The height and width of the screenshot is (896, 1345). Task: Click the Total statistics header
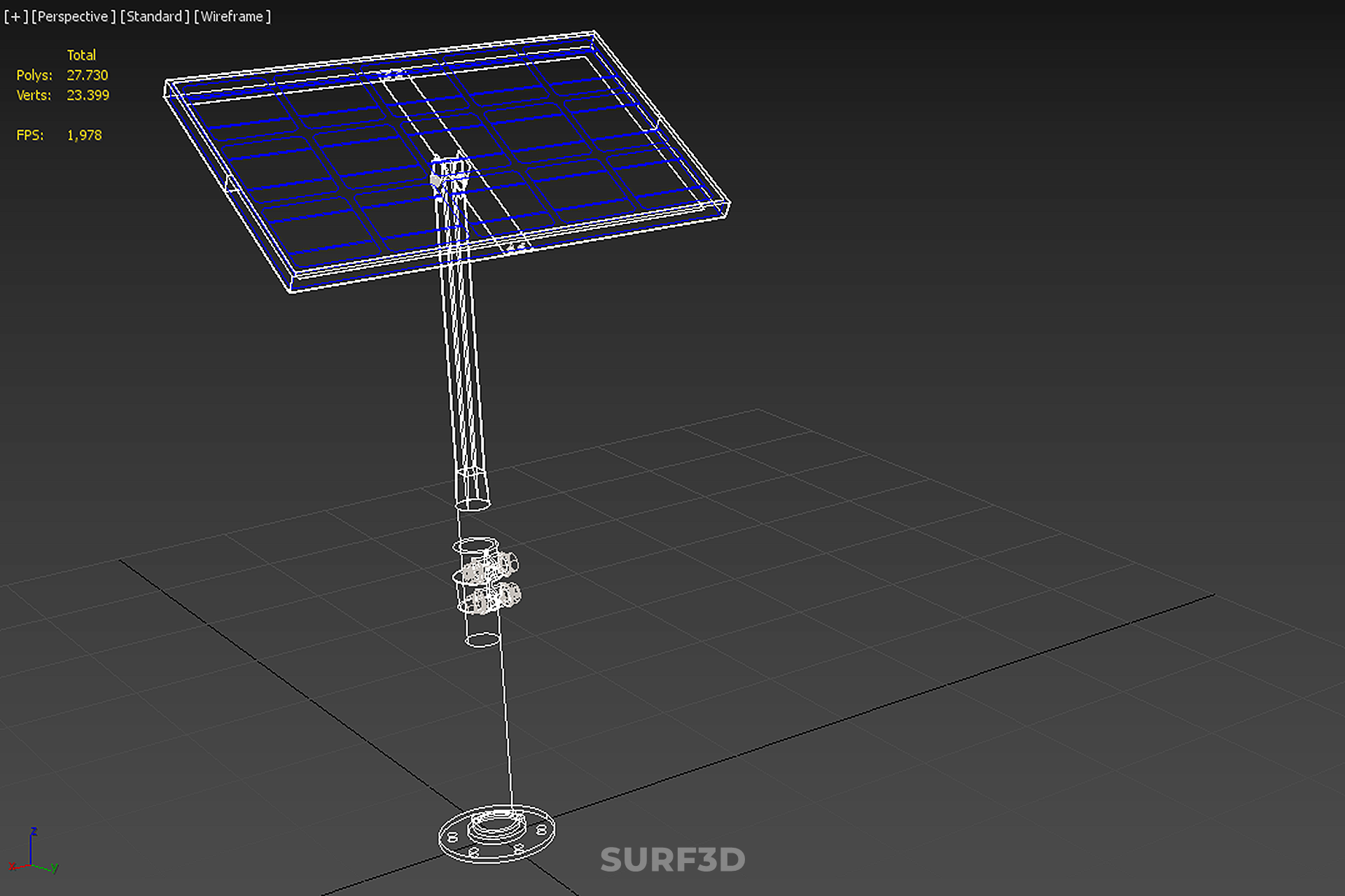click(x=81, y=55)
